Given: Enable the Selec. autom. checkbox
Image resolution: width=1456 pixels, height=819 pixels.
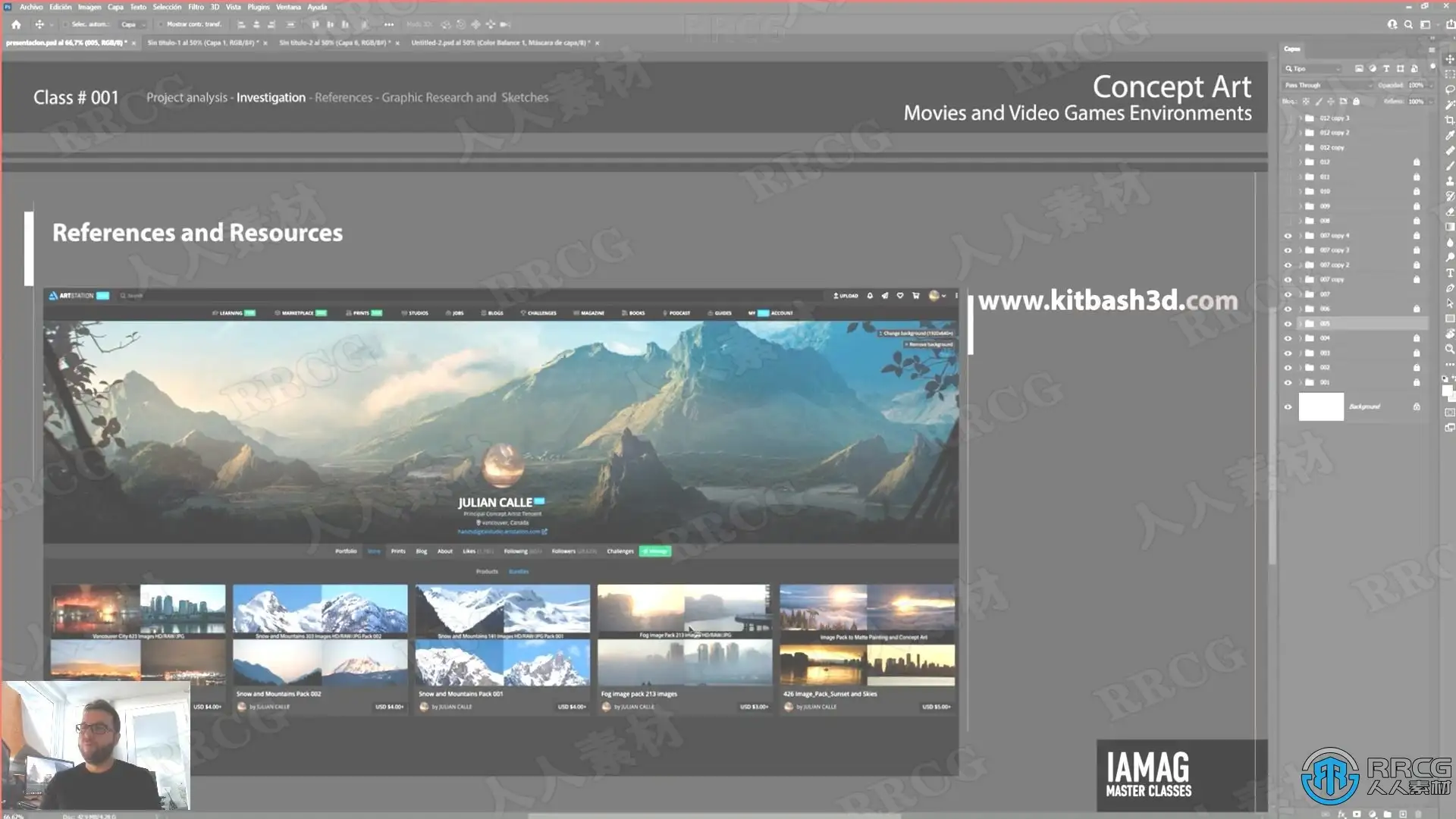Looking at the screenshot, I should click(x=65, y=24).
